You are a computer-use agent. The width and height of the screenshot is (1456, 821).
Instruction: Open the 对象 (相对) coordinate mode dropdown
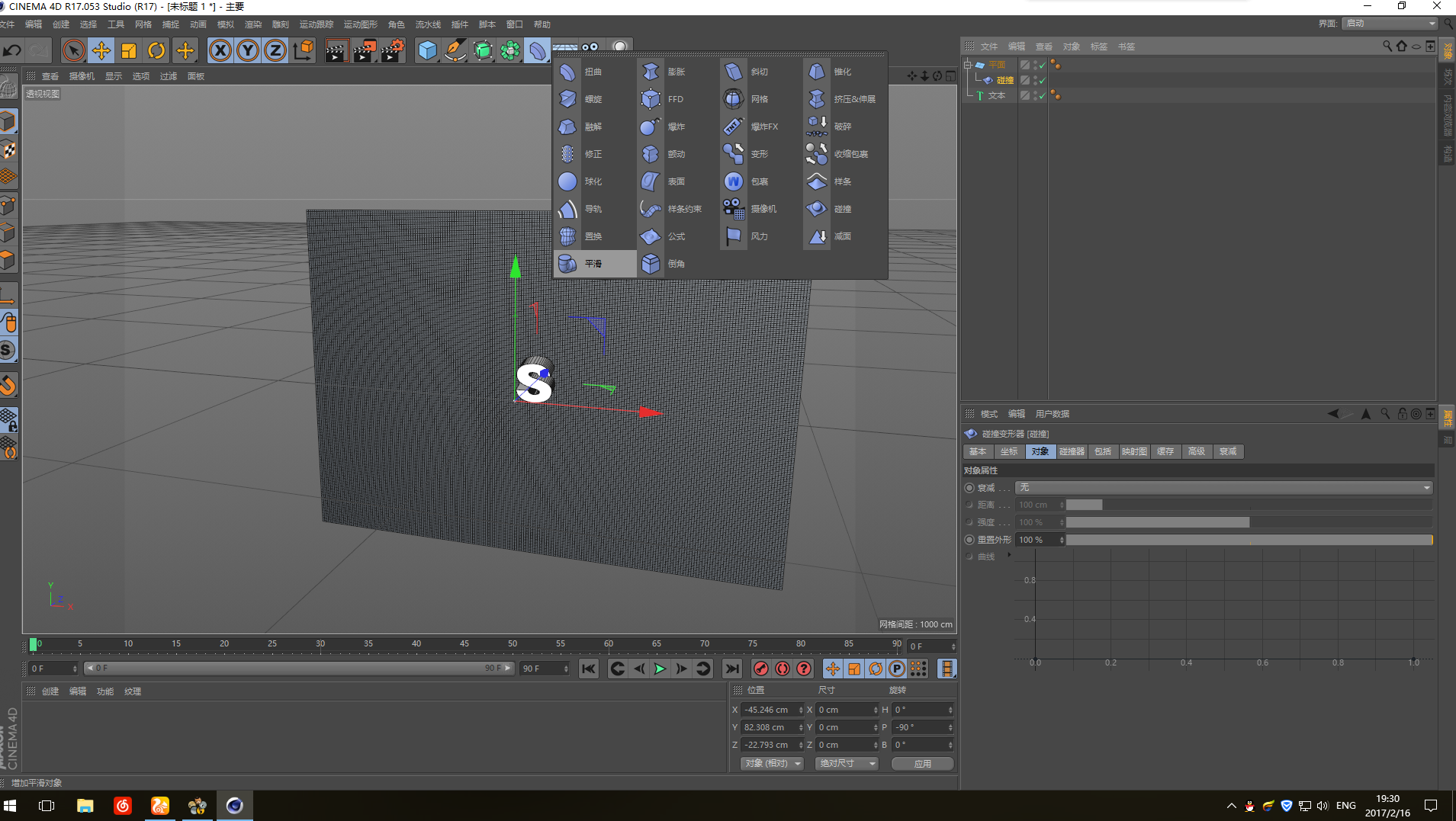click(x=772, y=763)
